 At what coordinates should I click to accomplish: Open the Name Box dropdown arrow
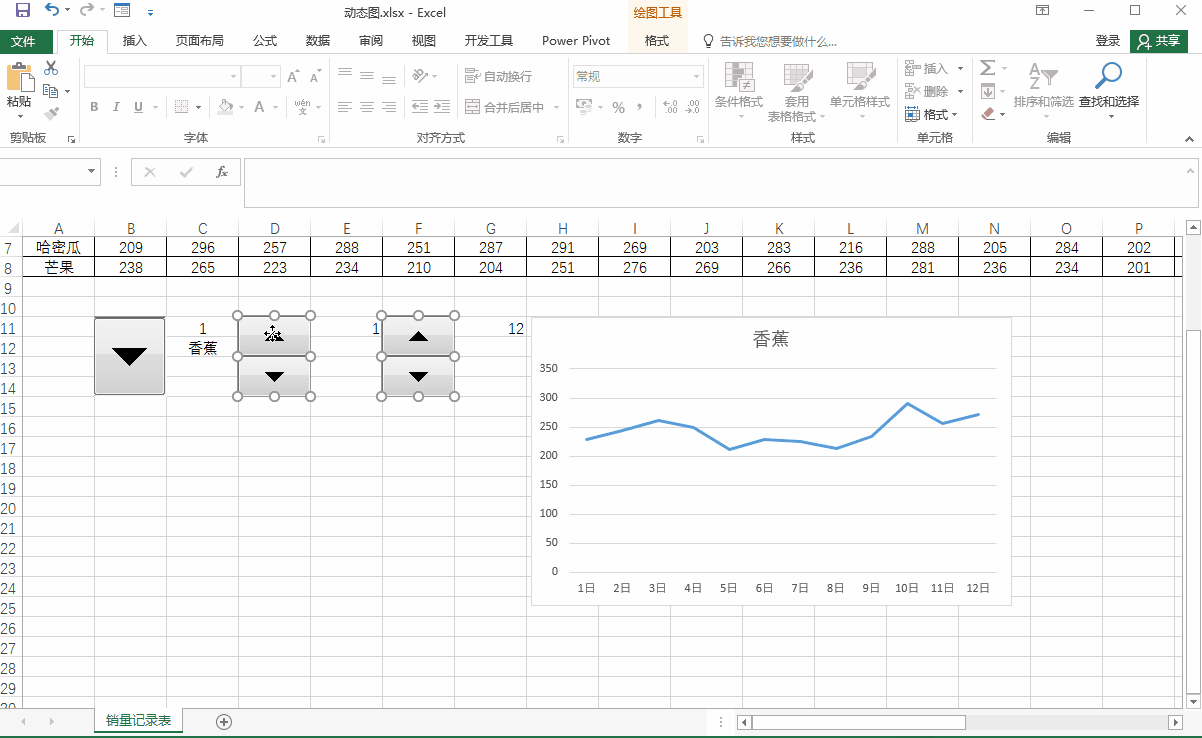pos(92,171)
